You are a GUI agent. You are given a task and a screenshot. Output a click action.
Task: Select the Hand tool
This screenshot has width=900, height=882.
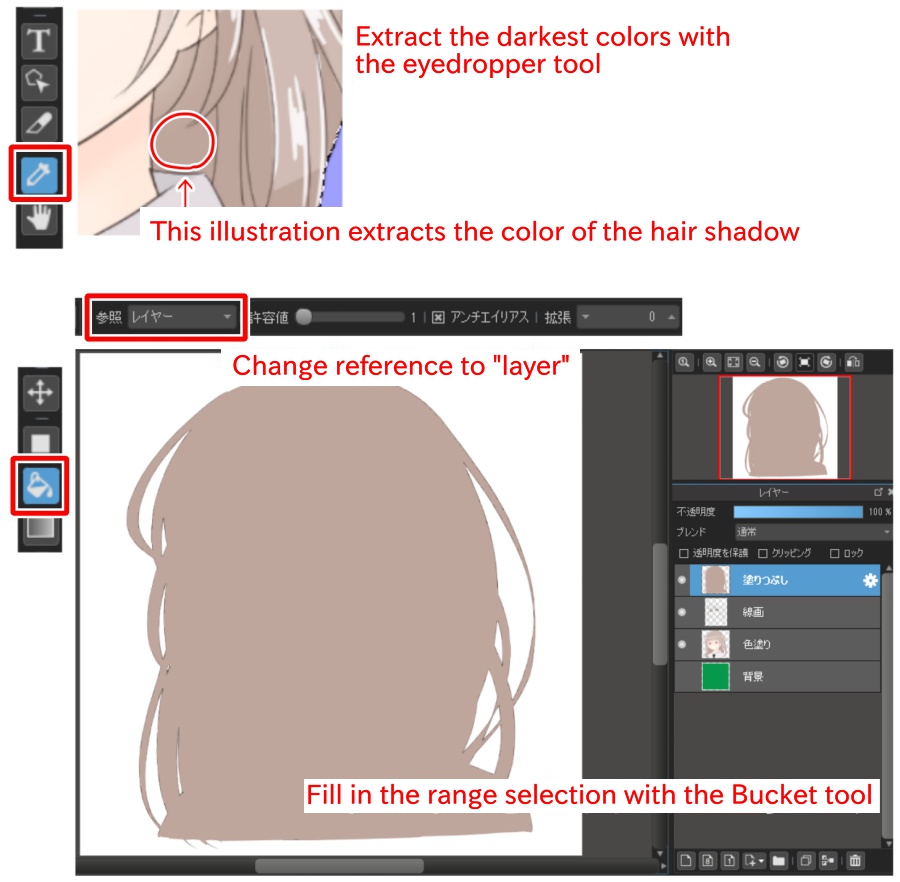(x=39, y=218)
